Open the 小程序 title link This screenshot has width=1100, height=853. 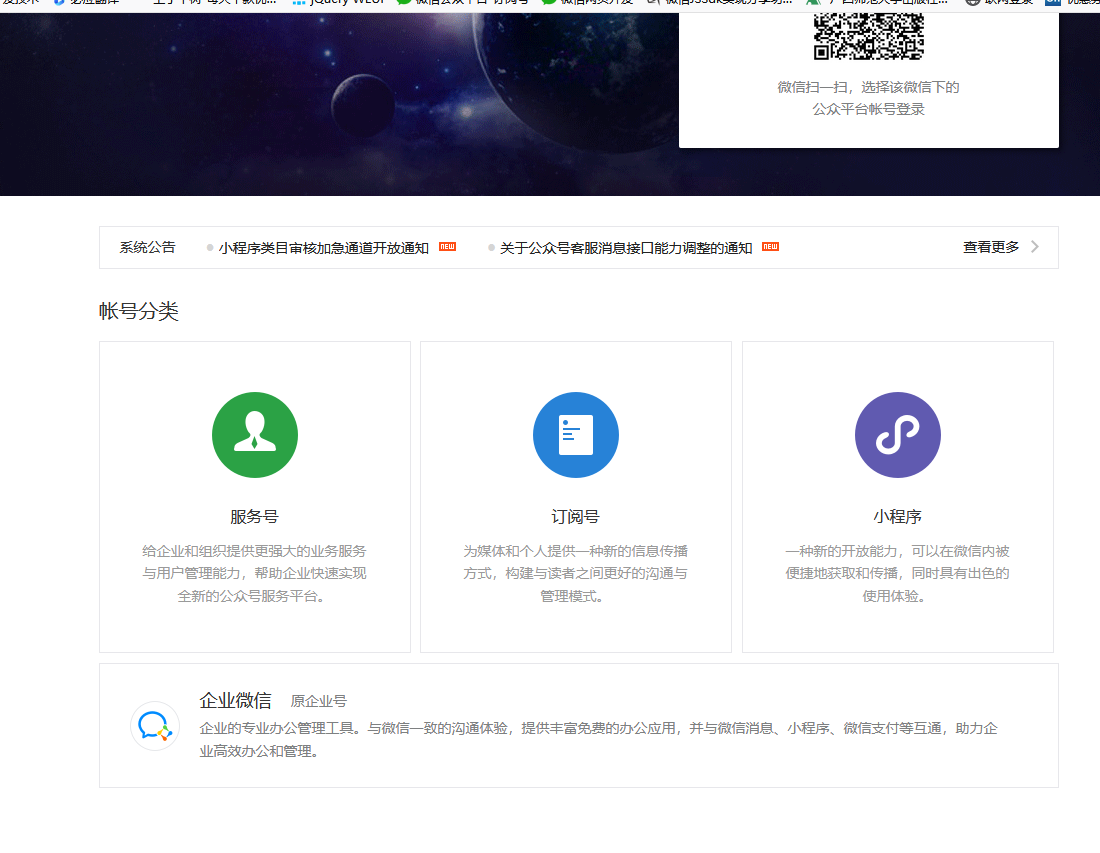coord(897,517)
